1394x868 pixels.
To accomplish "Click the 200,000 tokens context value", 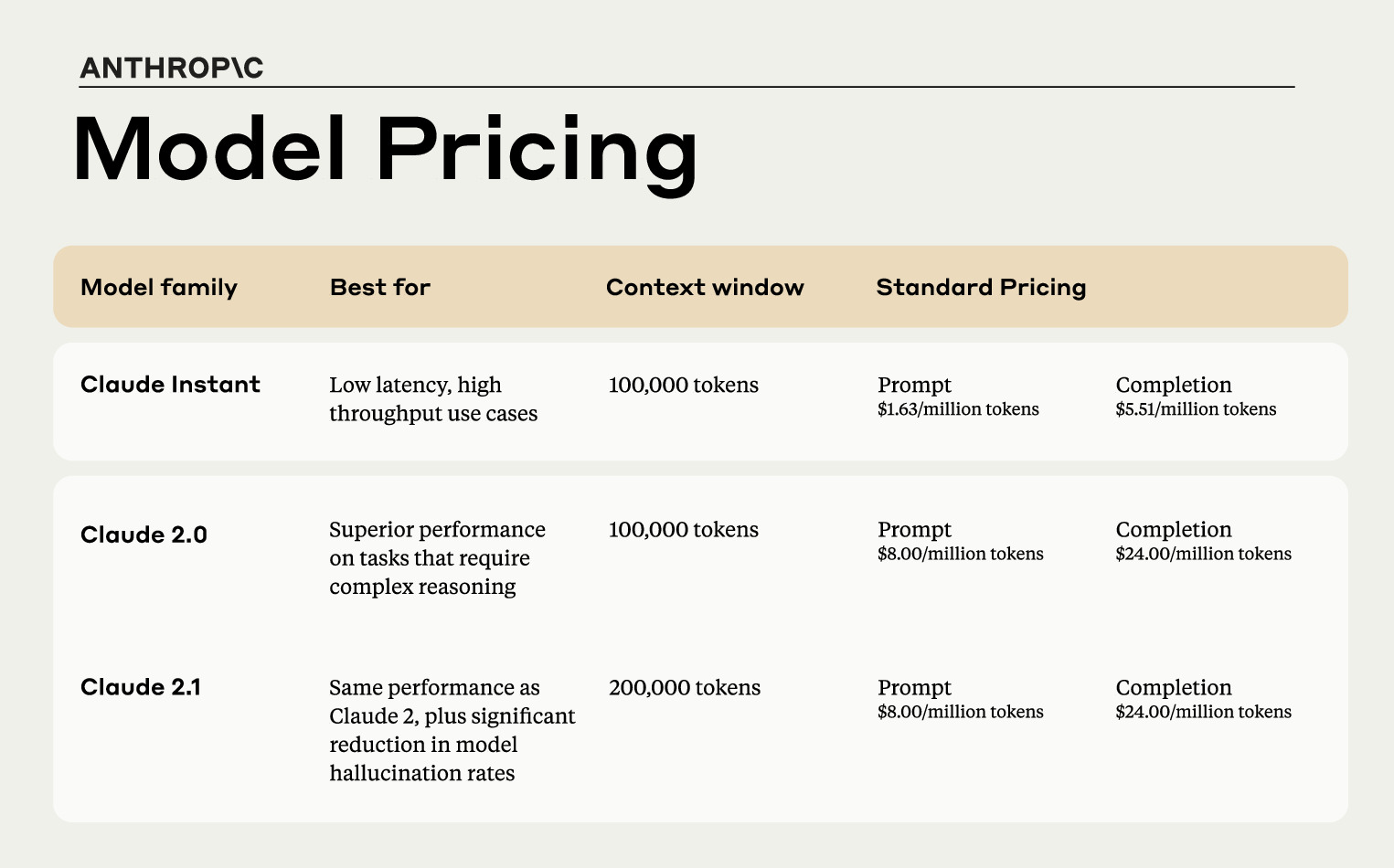I will [685, 688].
